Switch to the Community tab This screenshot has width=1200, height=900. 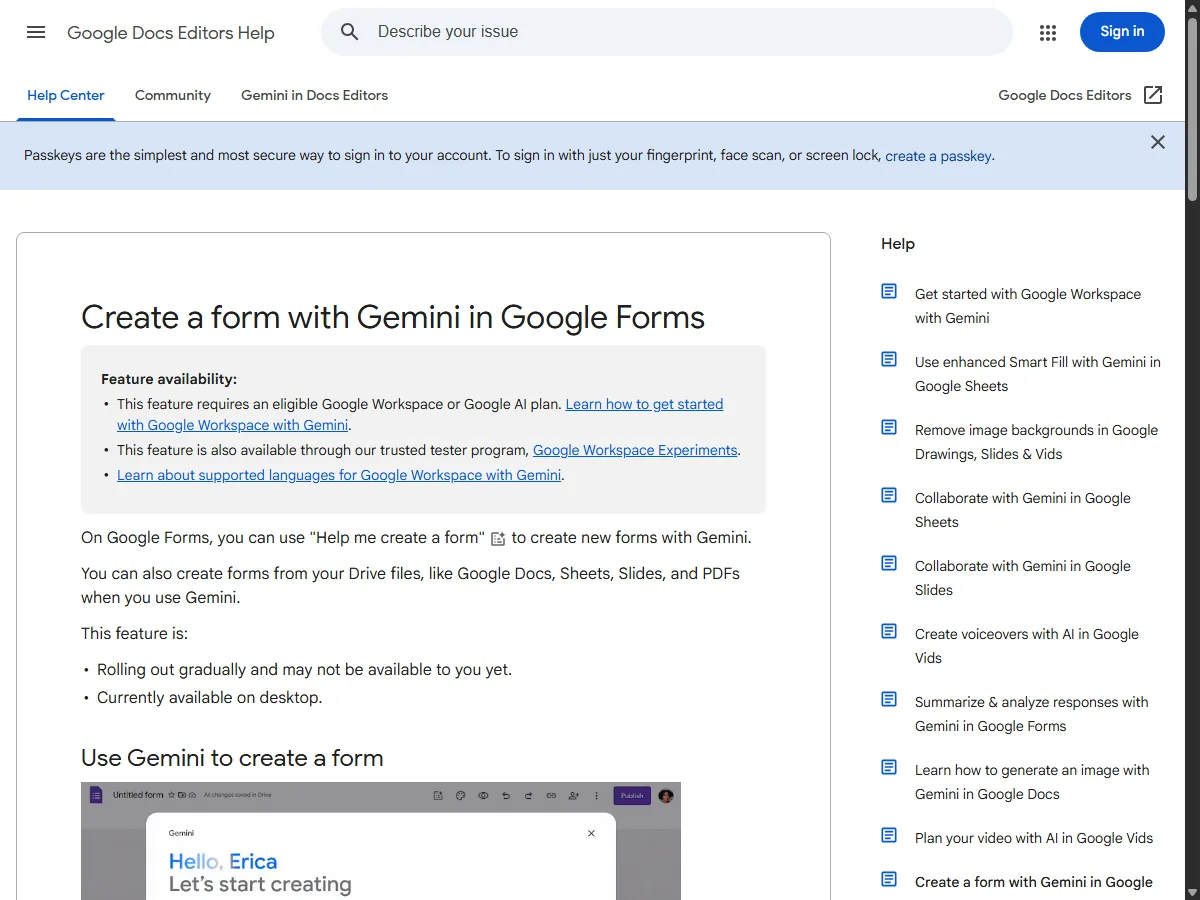click(x=173, y=95)
